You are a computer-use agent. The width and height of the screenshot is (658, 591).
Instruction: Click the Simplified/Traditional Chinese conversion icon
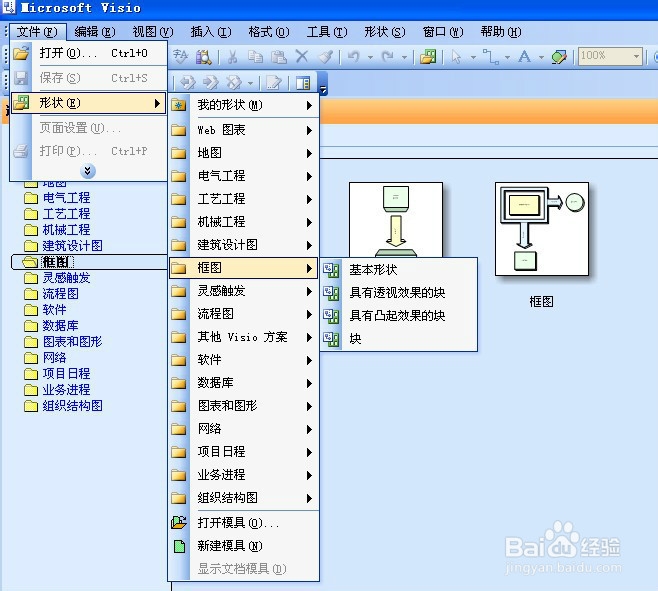pos(180,56)
